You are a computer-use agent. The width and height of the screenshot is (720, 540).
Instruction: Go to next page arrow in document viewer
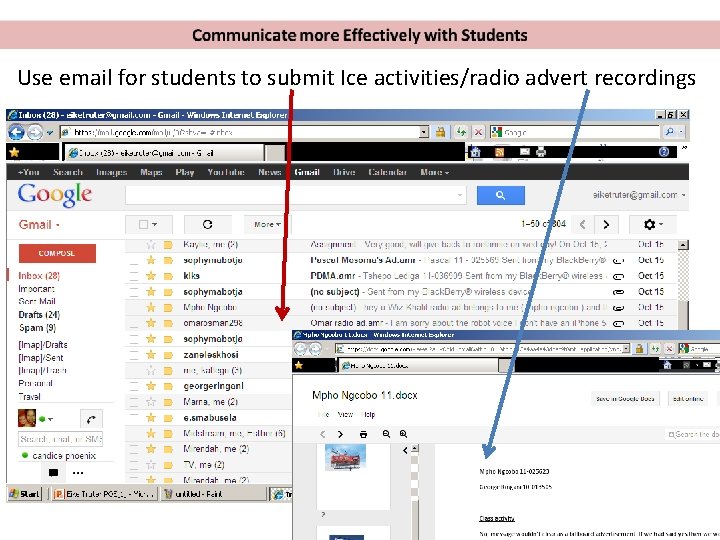point(340,434)
